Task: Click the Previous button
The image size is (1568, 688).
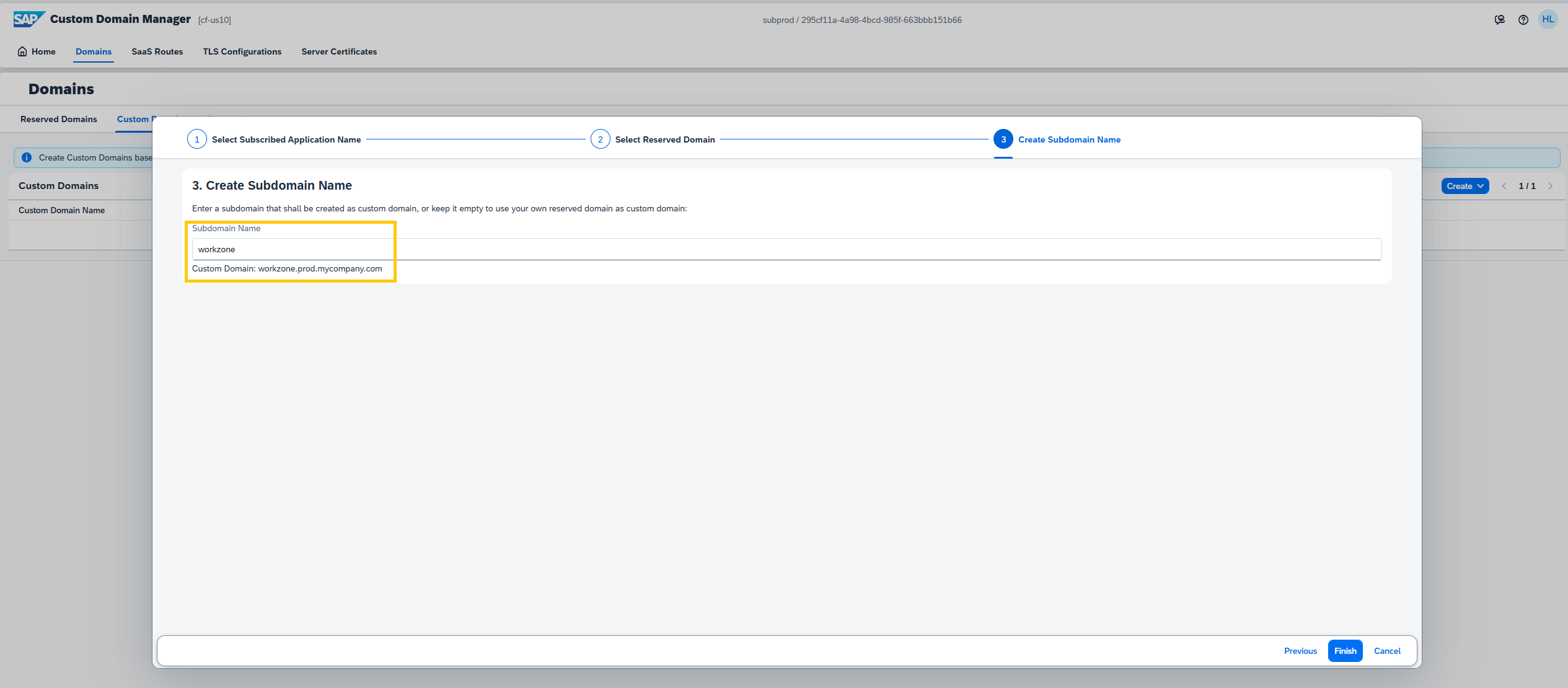Action: pos(1300,651)
